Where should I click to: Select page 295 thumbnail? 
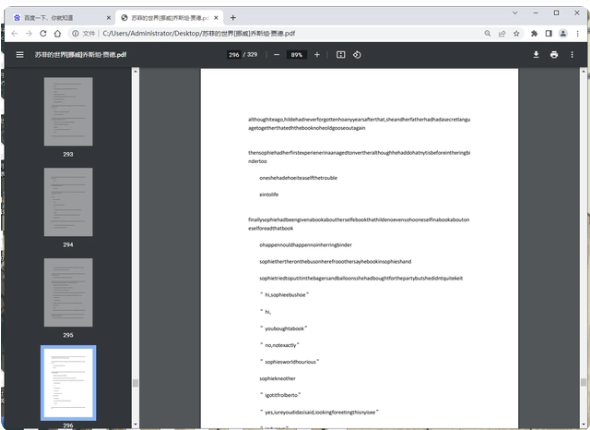pyautogui.click(x=68, y=292)
